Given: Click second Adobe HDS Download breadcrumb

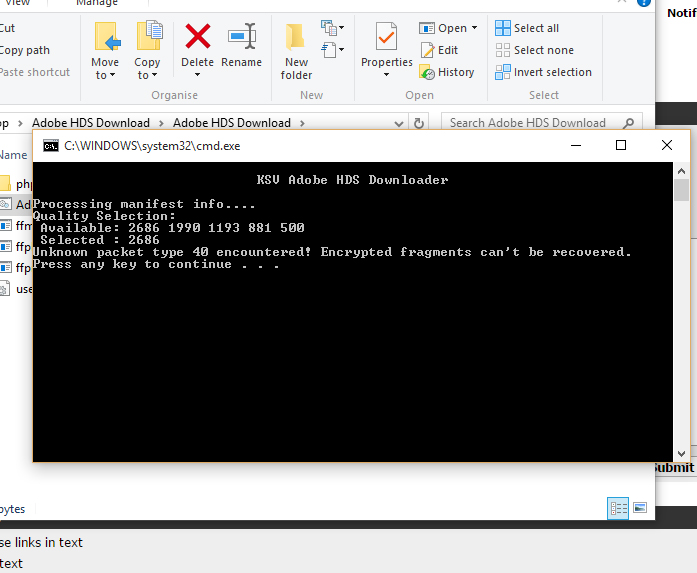Looking at the screenshot, I should pyautogui.click(x=232, y=123).
